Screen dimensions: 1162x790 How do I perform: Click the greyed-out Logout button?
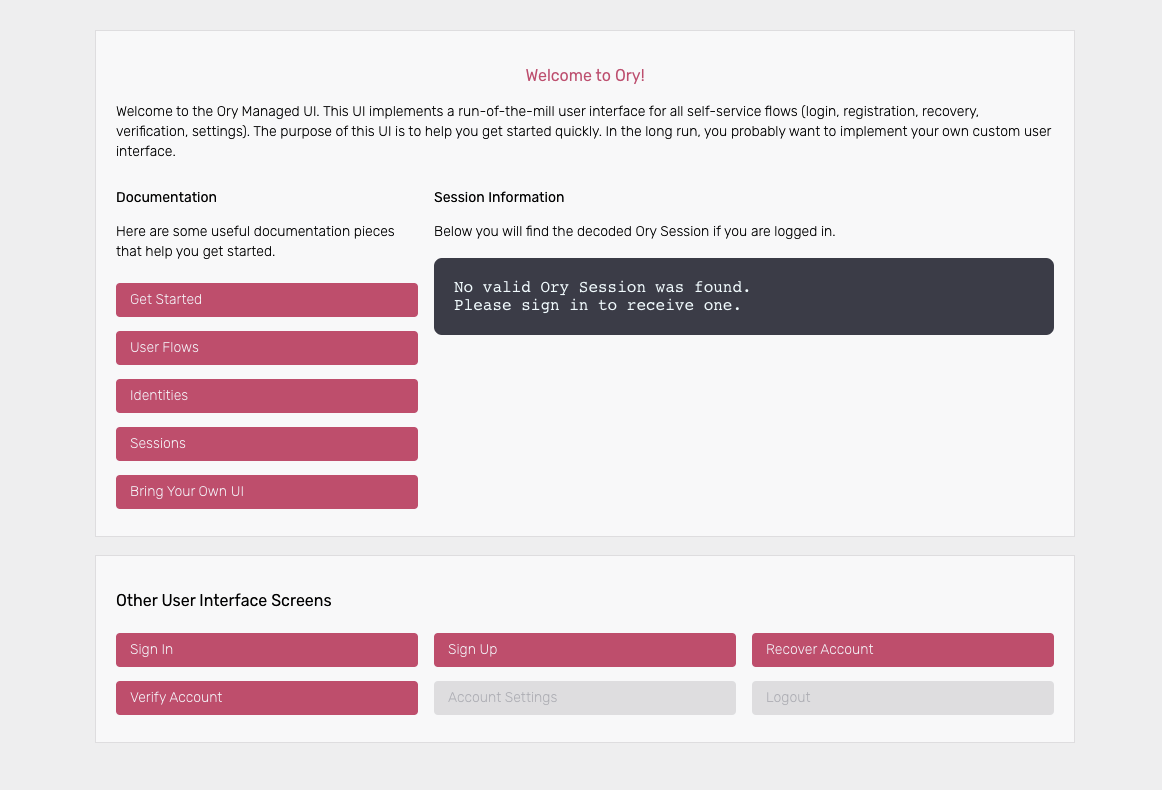click(903, 698)
